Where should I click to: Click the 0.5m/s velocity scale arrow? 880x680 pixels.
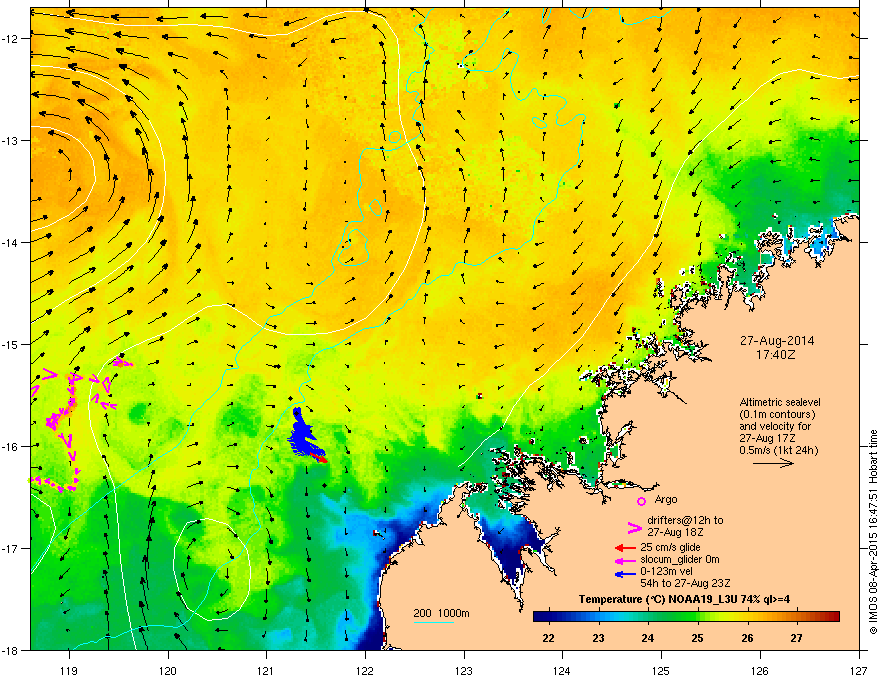[773, 463]
